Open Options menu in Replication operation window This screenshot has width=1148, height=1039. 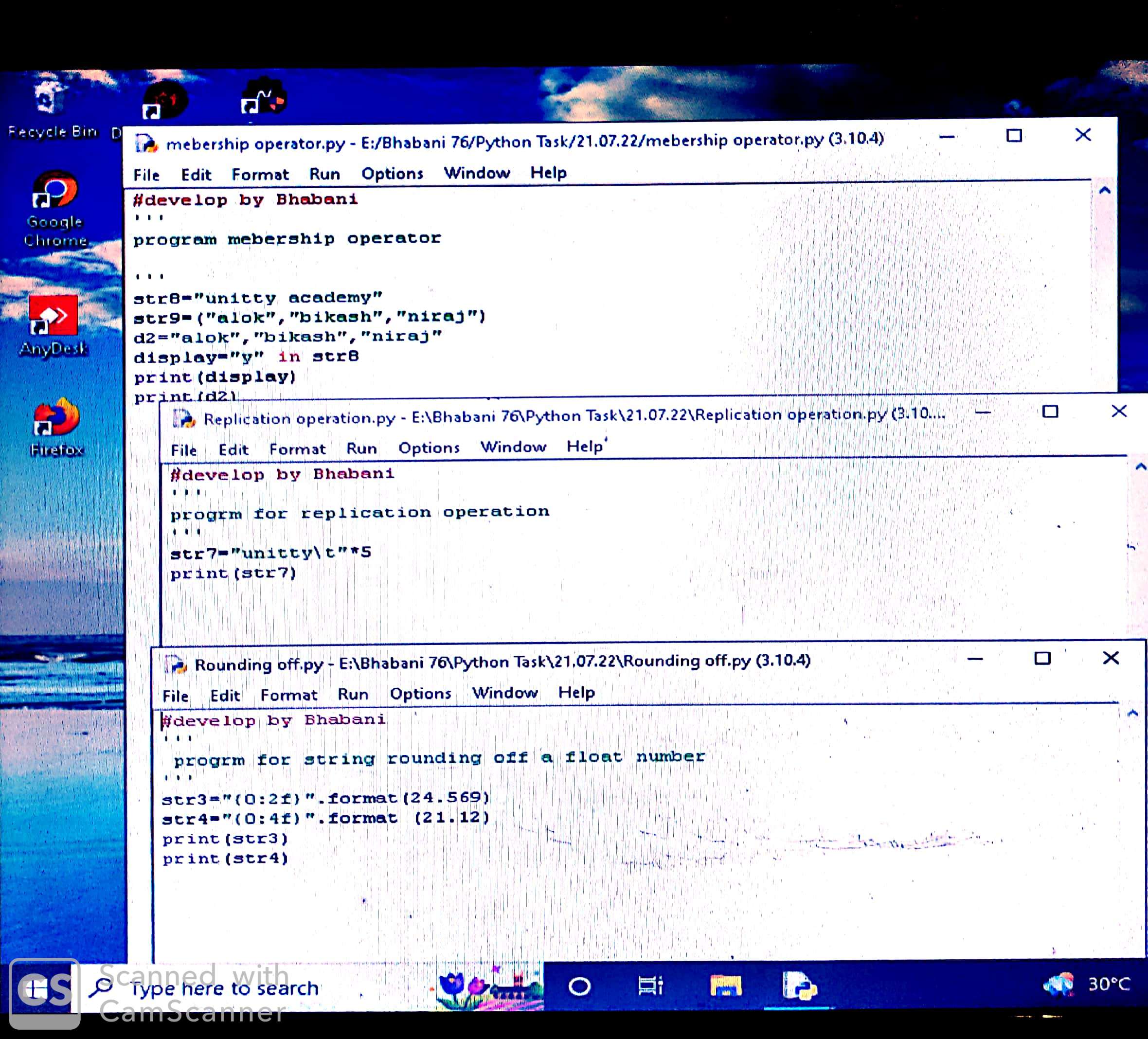(x=428, y=448)
